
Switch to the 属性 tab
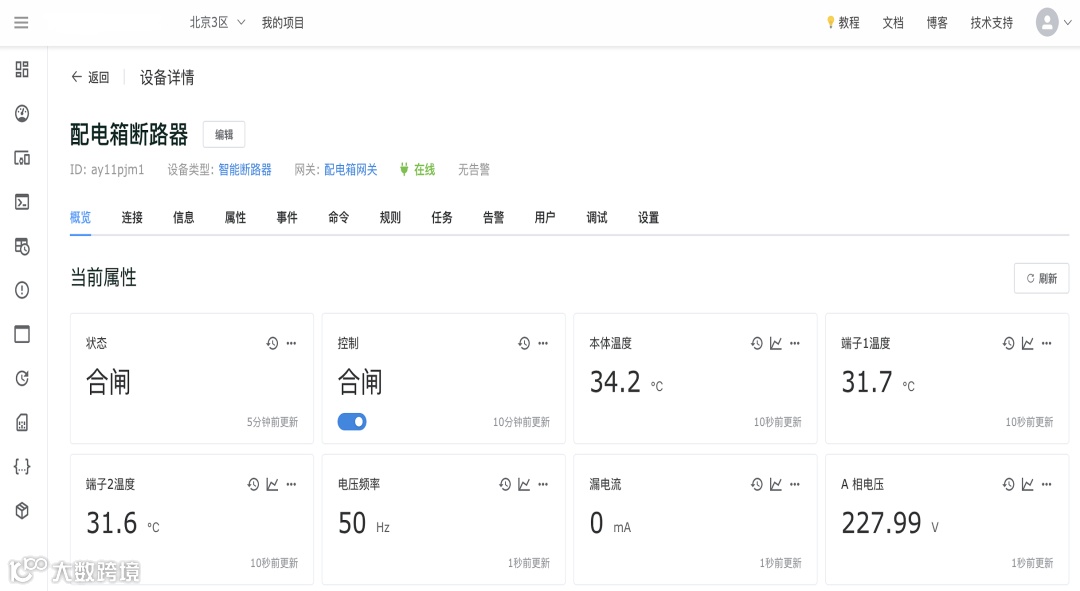[235, 217]
